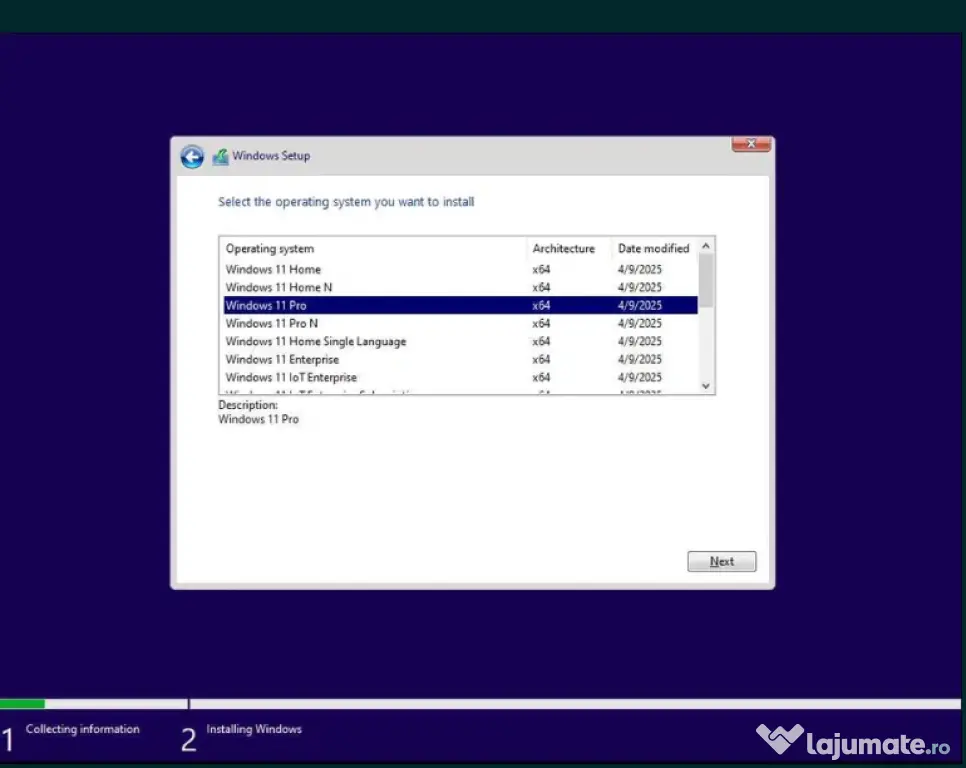This screenshot has width=966, height=768.
Task: Click the Windows Setup title icon
Action: [221, 156]
